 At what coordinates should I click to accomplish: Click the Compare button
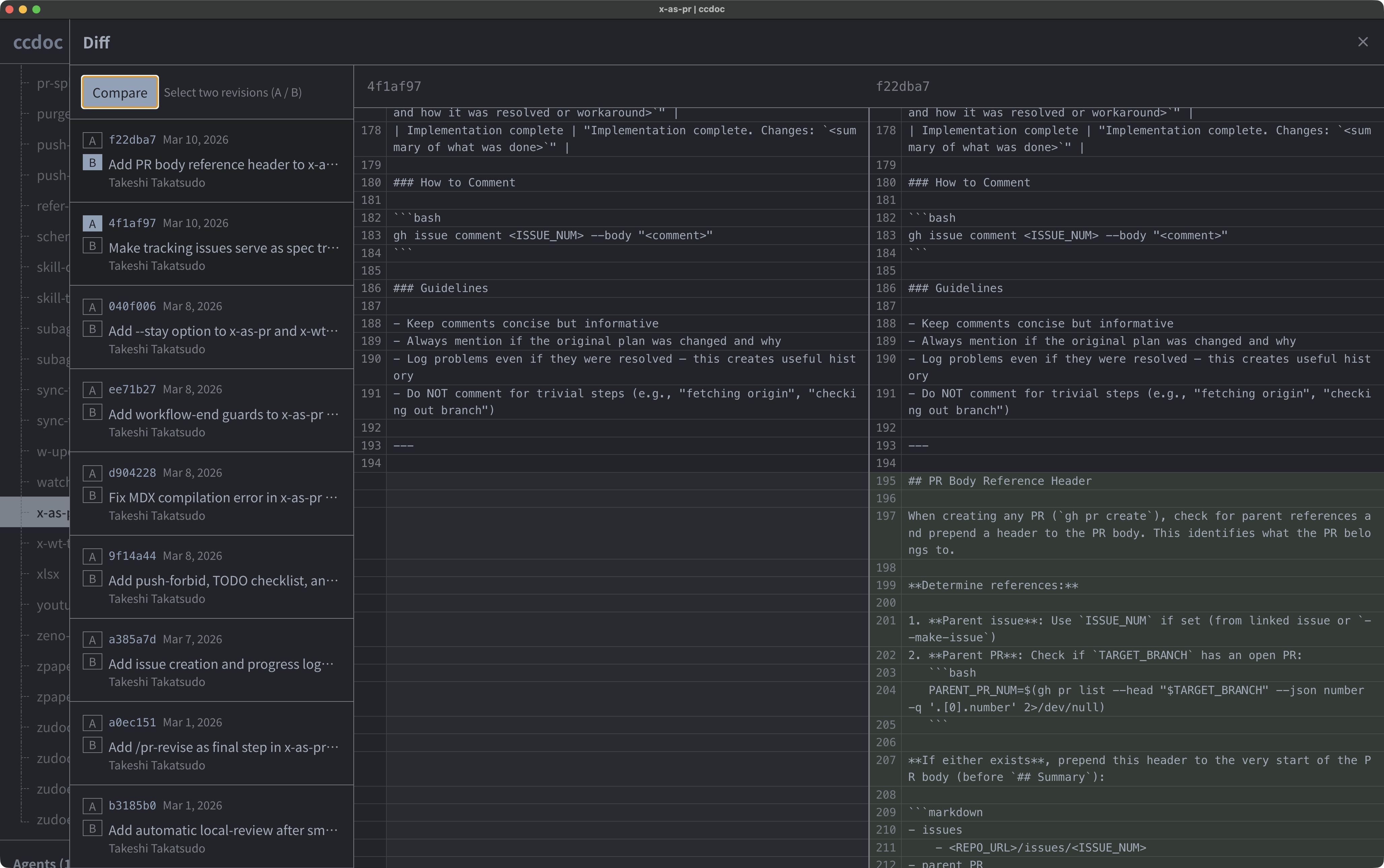pos(120,92)
